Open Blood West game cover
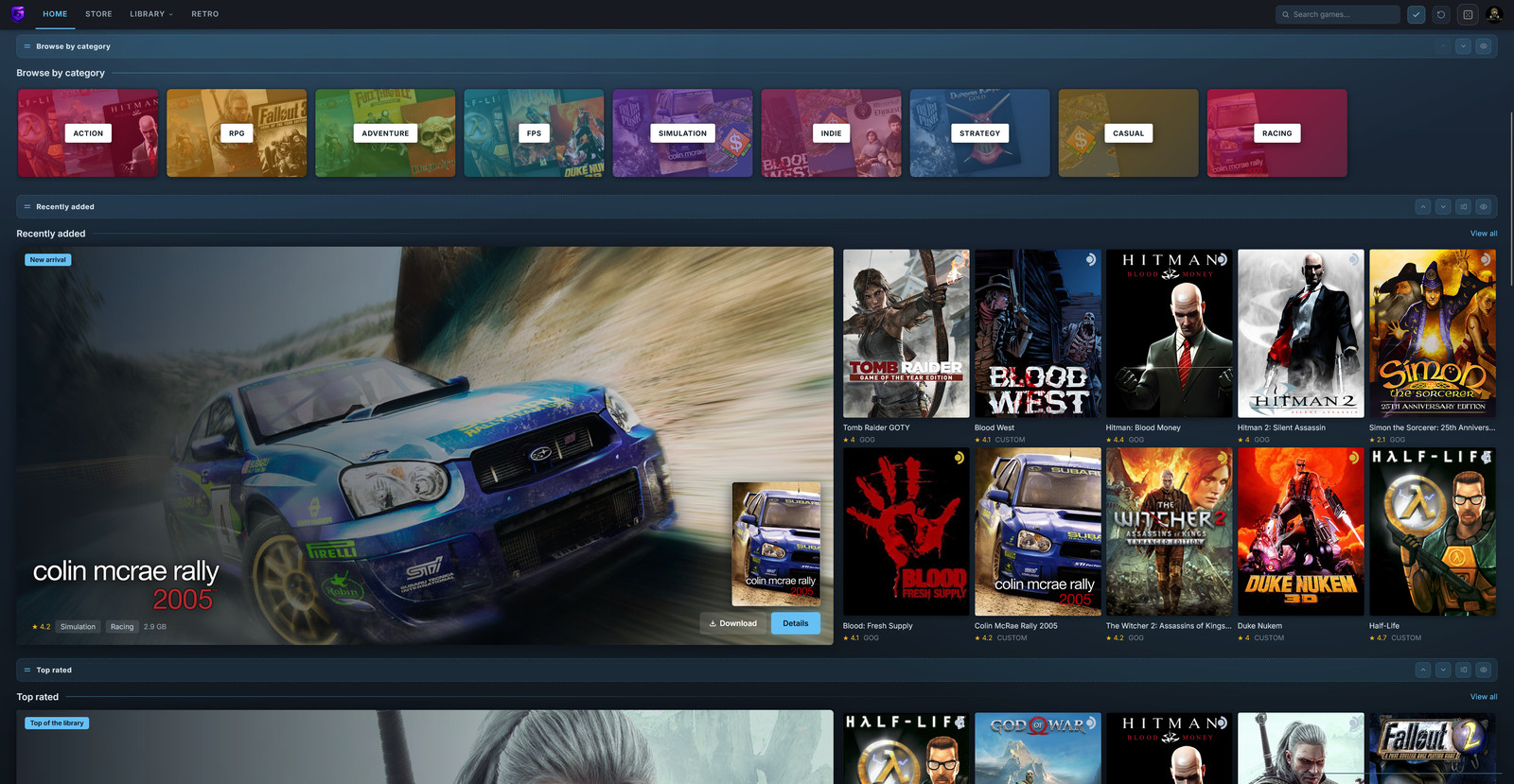 pyautogui.click(x=1037, y=334)
